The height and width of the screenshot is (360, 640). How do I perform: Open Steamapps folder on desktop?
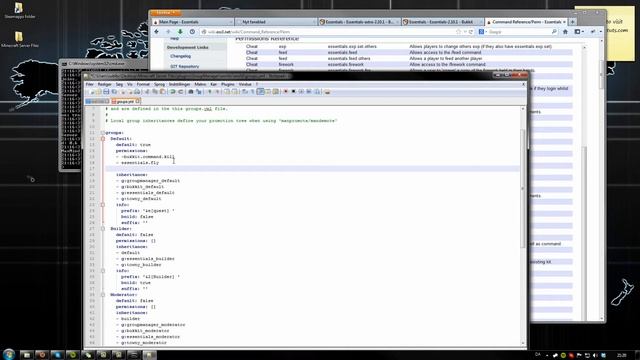click(x=19, y=11)
